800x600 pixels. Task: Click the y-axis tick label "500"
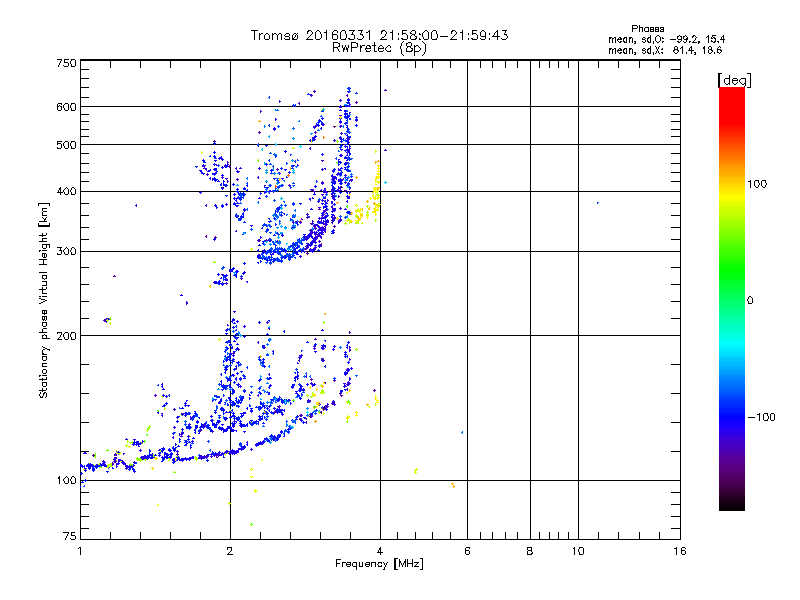tap(66, 144)
